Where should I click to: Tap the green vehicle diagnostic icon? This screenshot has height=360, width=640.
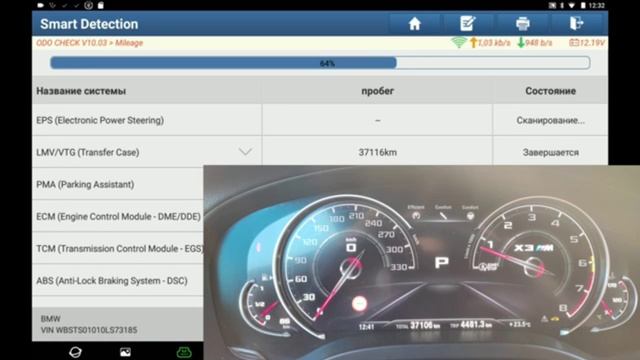pos(184,352)
